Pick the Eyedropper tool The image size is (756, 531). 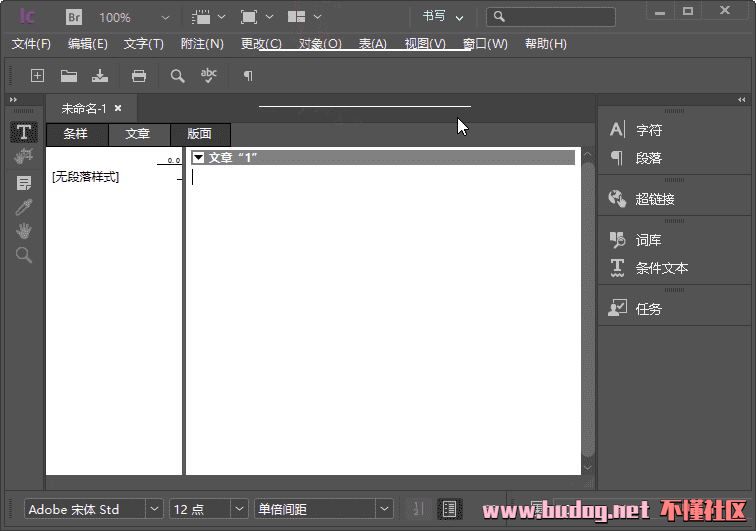(24, 207)
